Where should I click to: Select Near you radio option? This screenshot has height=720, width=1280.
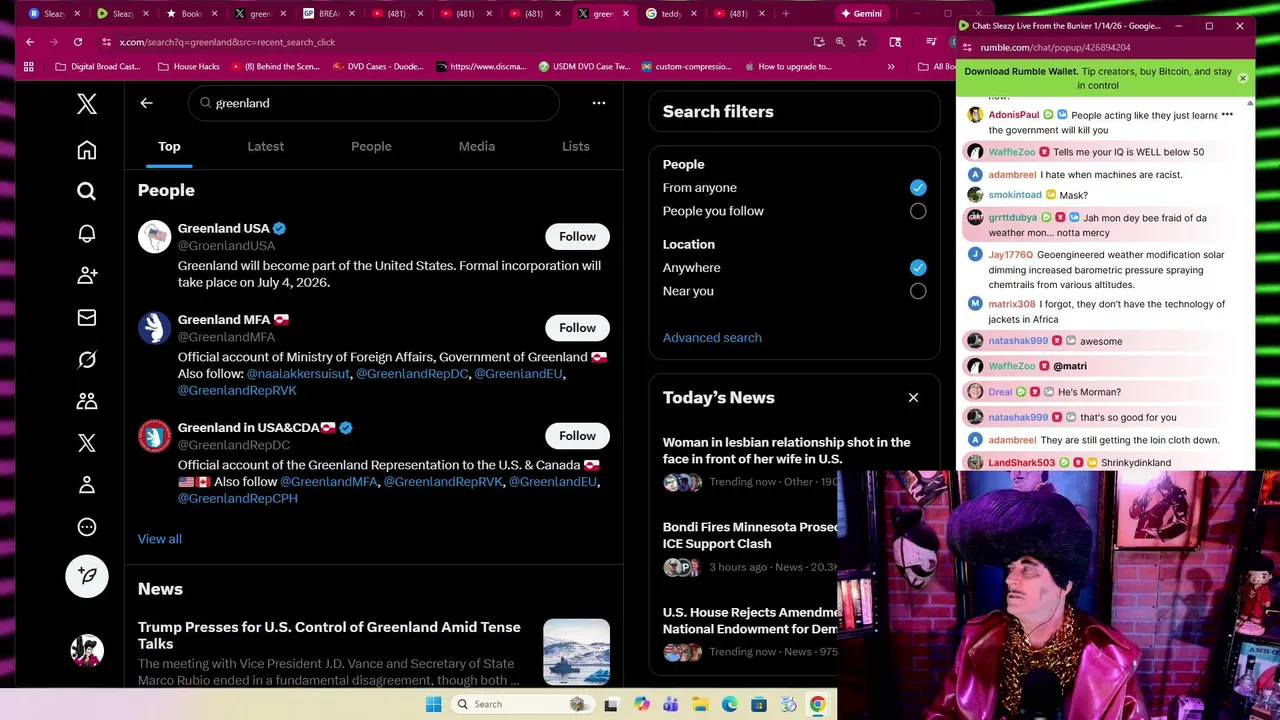[918, 291]
